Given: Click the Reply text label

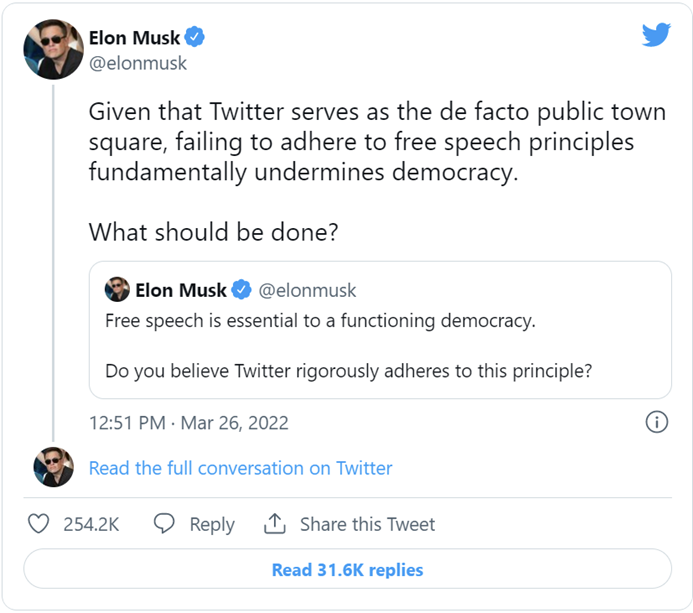Looking at the screenshot, I should pyautogui.click(x=212, y=524).
